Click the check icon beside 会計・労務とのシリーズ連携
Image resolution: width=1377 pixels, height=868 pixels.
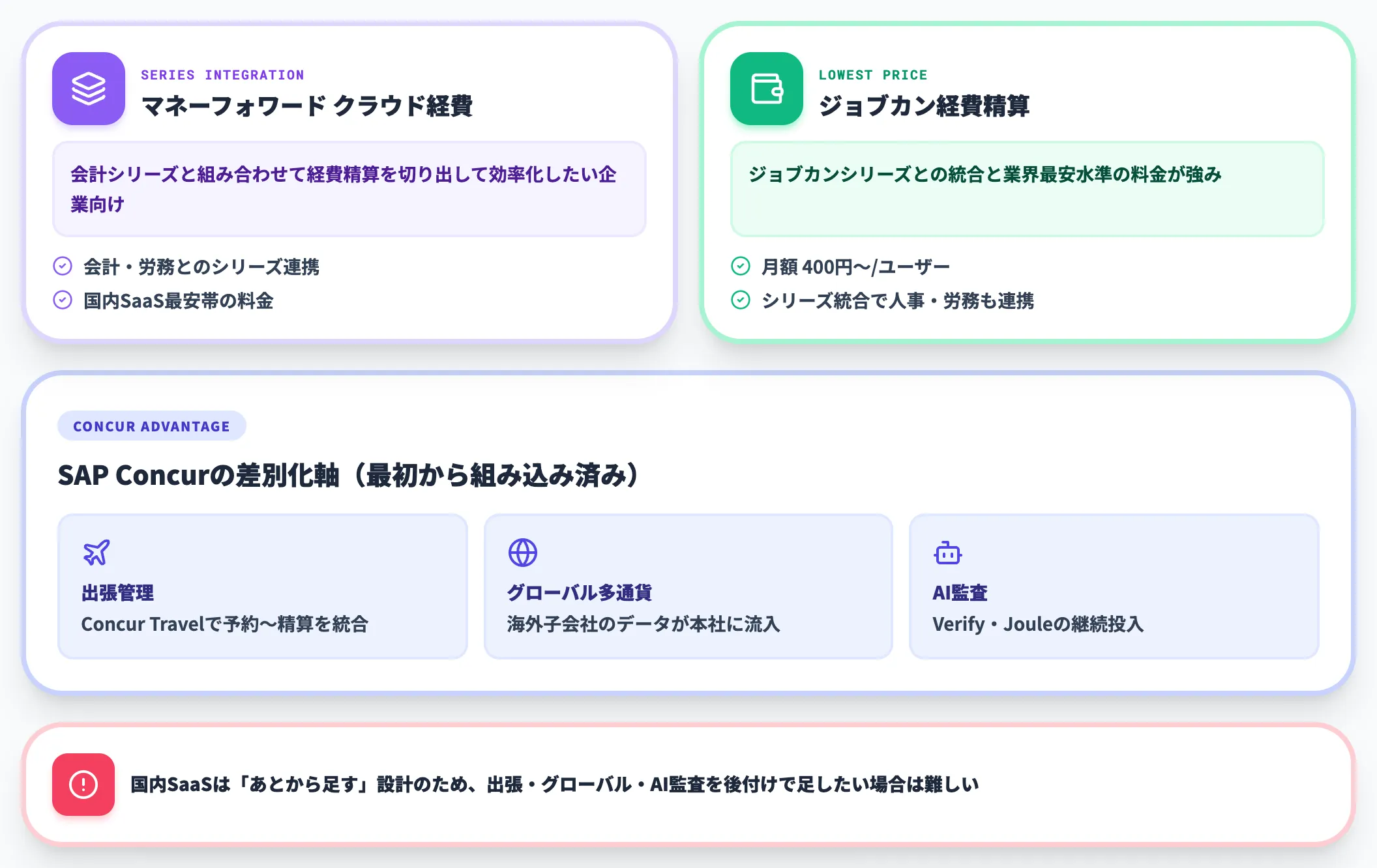(x=63, y=266)
